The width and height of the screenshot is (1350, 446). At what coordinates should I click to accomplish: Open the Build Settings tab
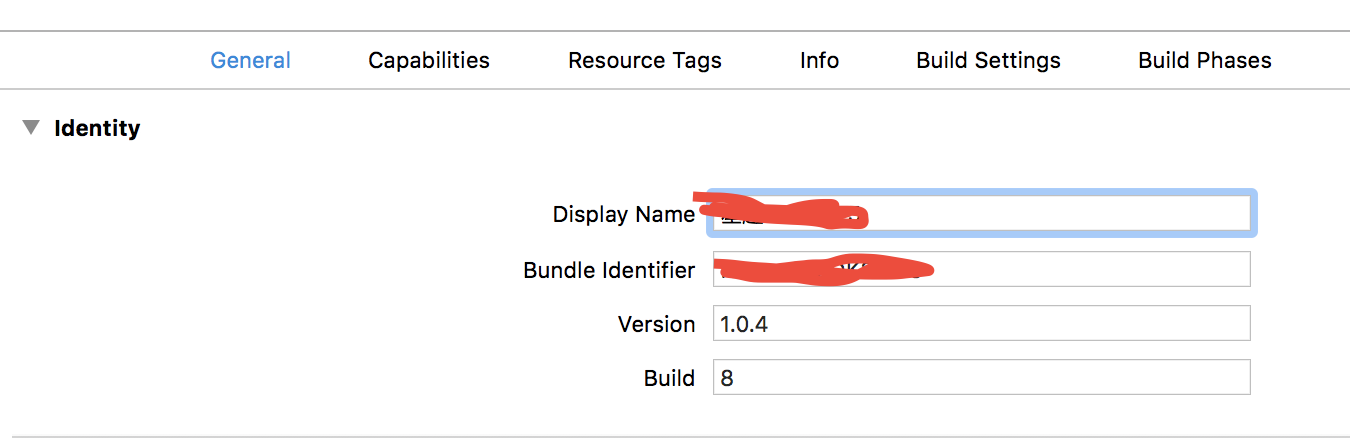(988, 60)
